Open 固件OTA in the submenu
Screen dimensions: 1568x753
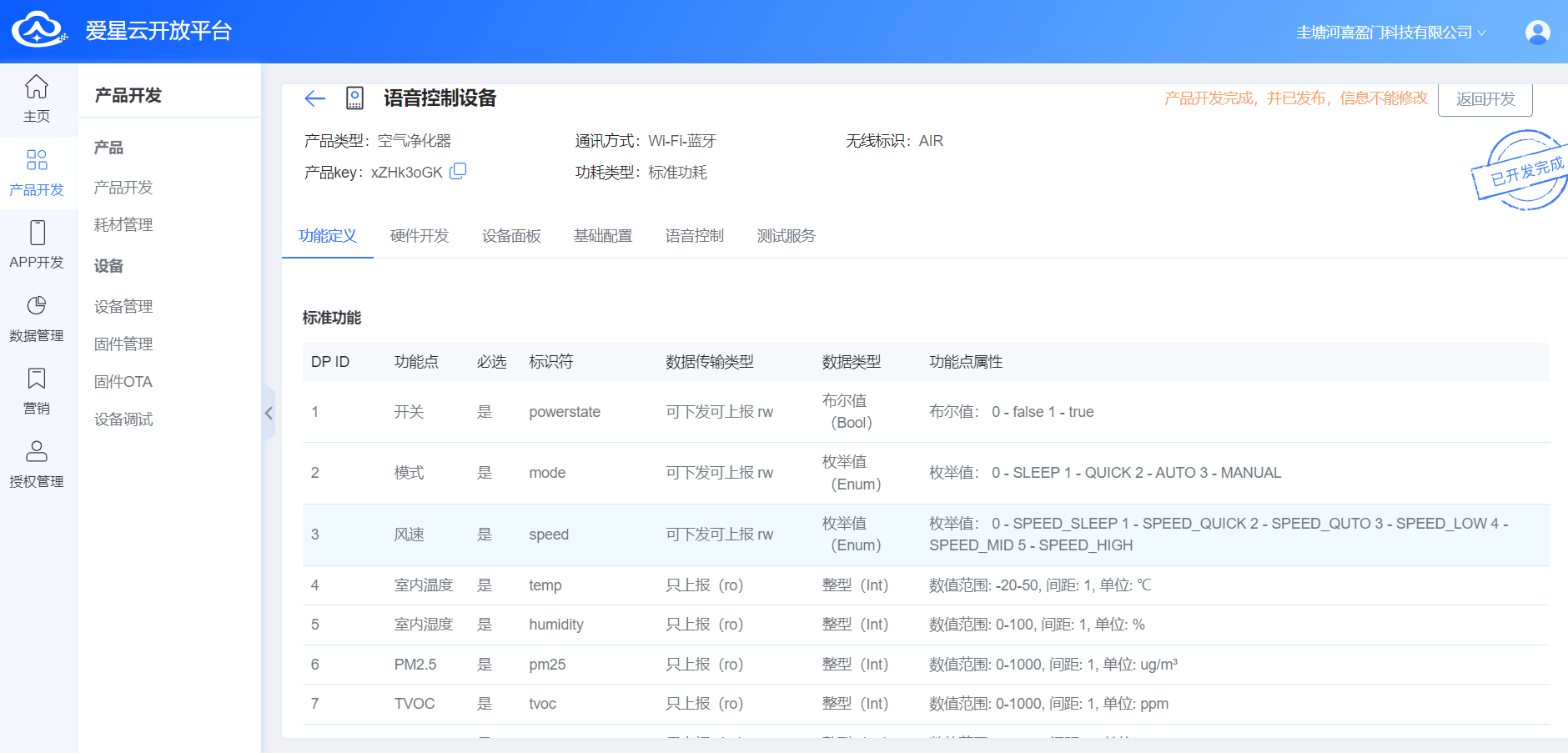coord(123,382)
